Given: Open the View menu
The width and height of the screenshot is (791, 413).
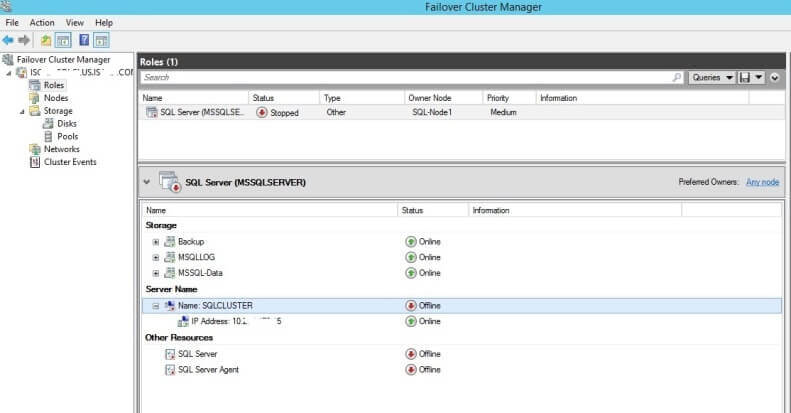Looking at the screenshot, I should pos(75,22).
